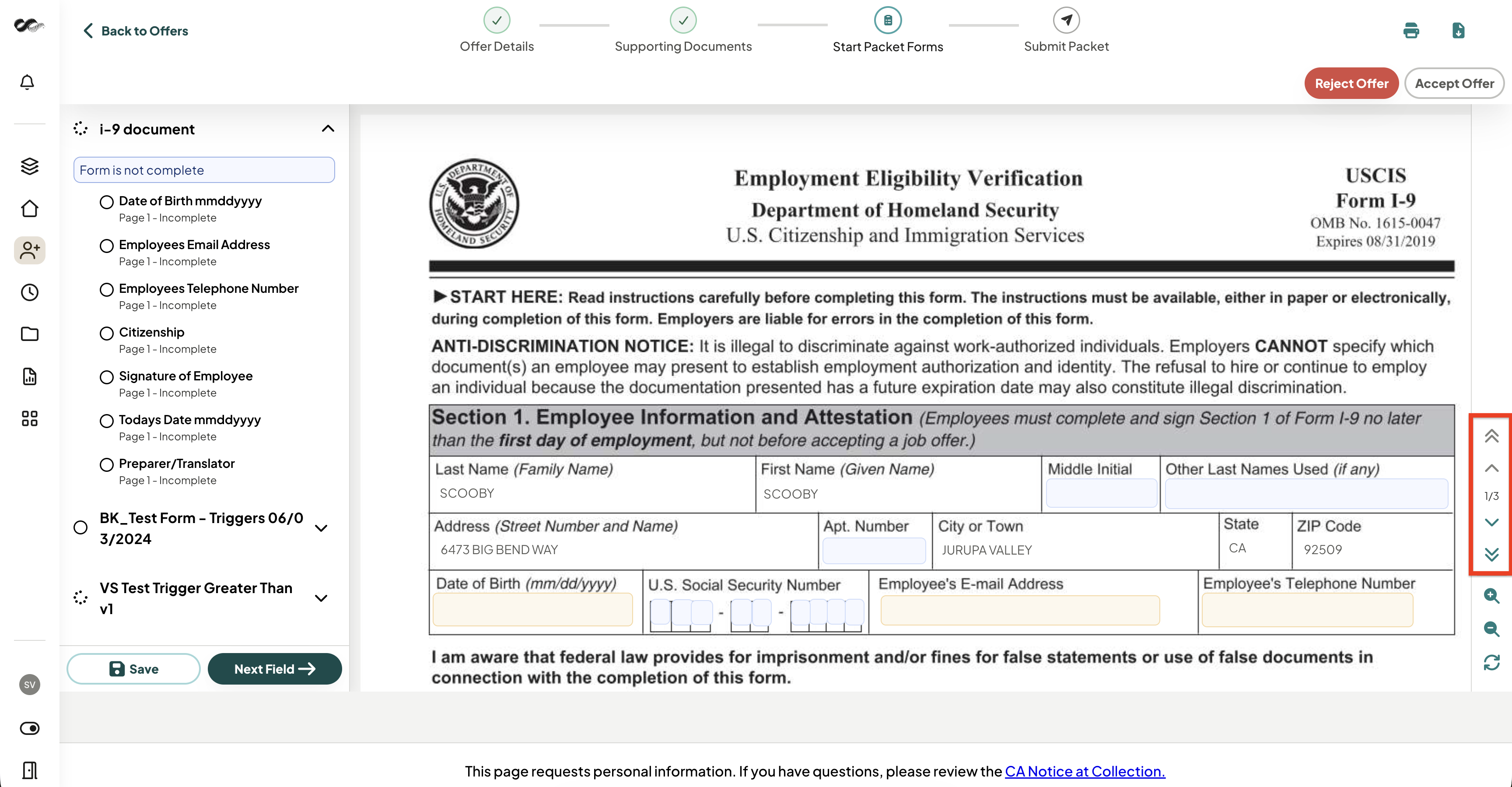Click Other Last Names Used field
Image resolution: width=1512 pixels, height=787 pixels.
[x=1306, y=493]
